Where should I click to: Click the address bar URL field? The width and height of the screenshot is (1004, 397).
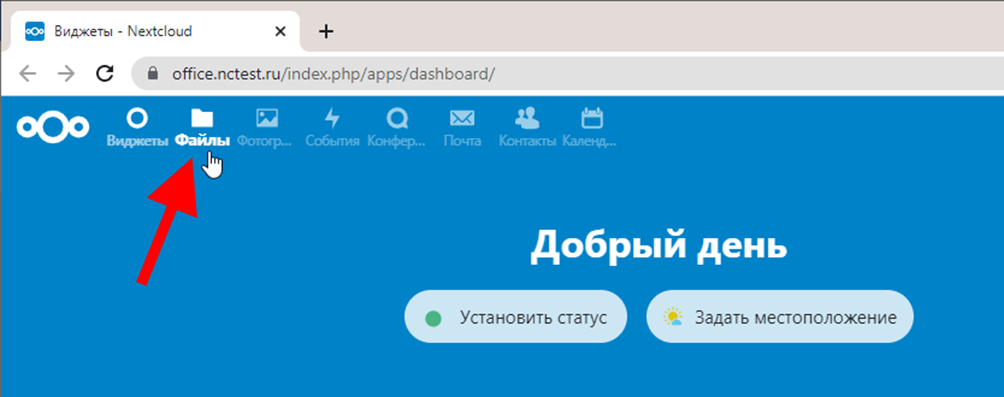click(x=567, y=74)
